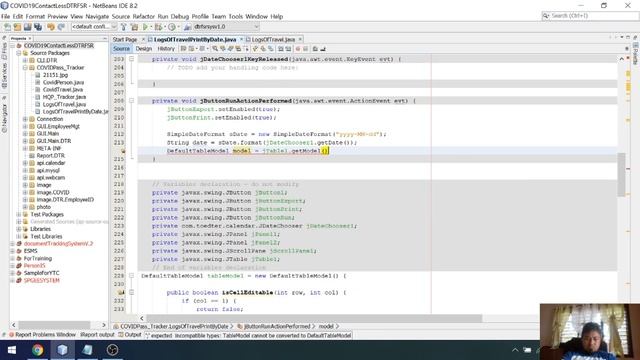Click the Undo toolbar icon

pos(51,27)
